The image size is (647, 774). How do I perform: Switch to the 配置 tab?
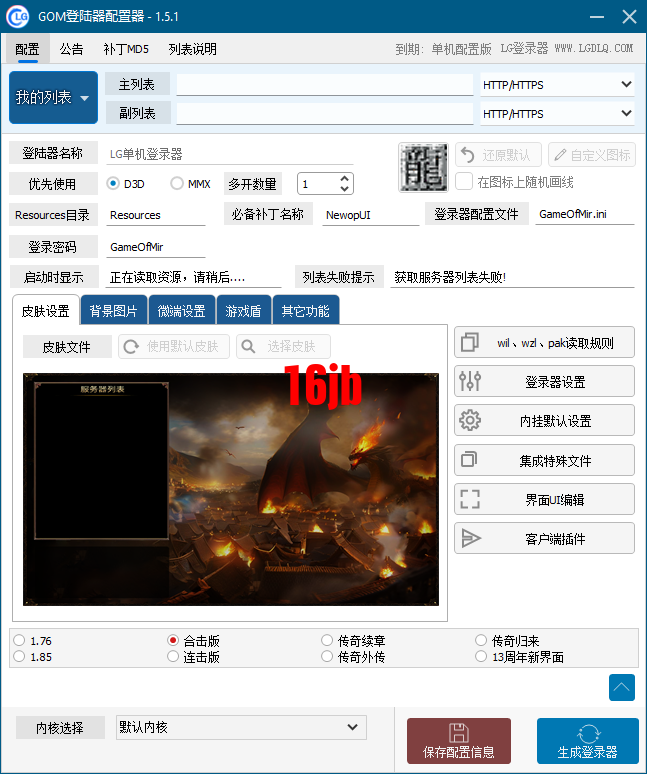27,49
